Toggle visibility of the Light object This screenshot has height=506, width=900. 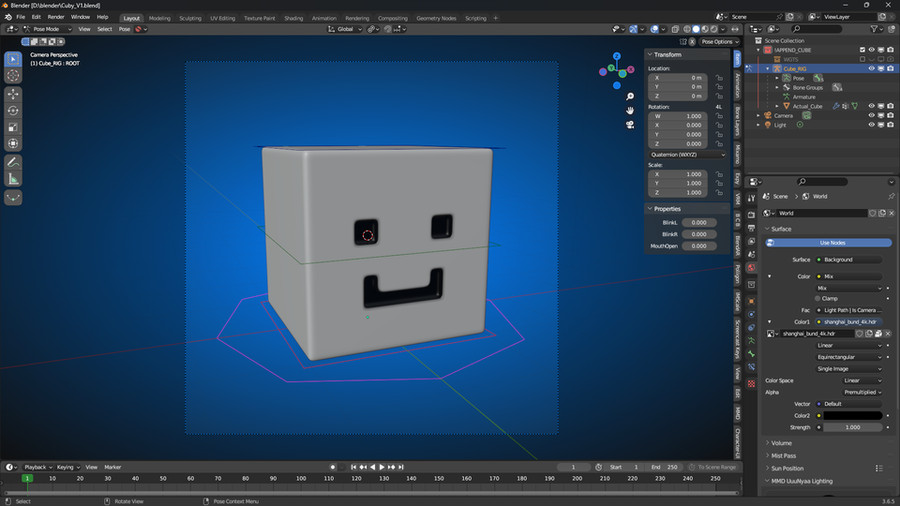871,124
